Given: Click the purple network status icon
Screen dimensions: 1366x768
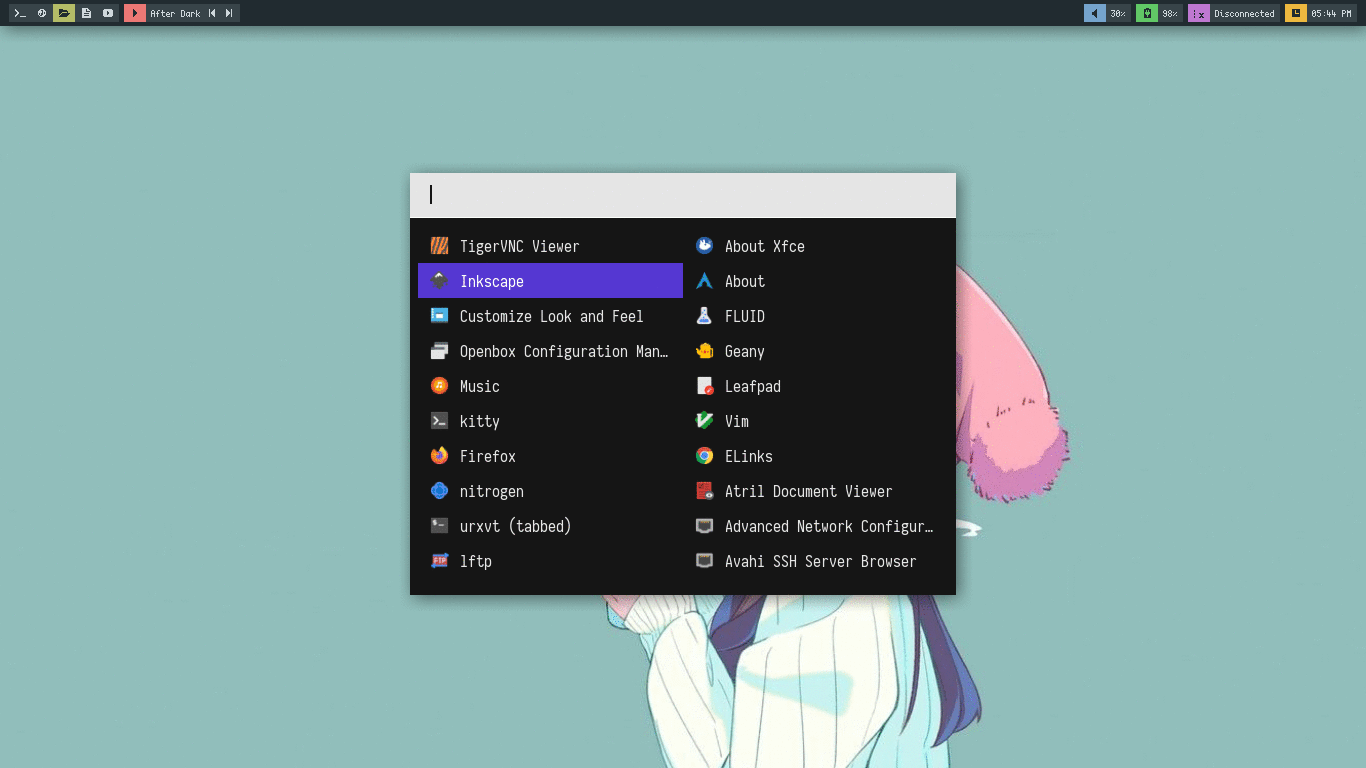Looking at the screenshot, I should [x=1199, y=13].
